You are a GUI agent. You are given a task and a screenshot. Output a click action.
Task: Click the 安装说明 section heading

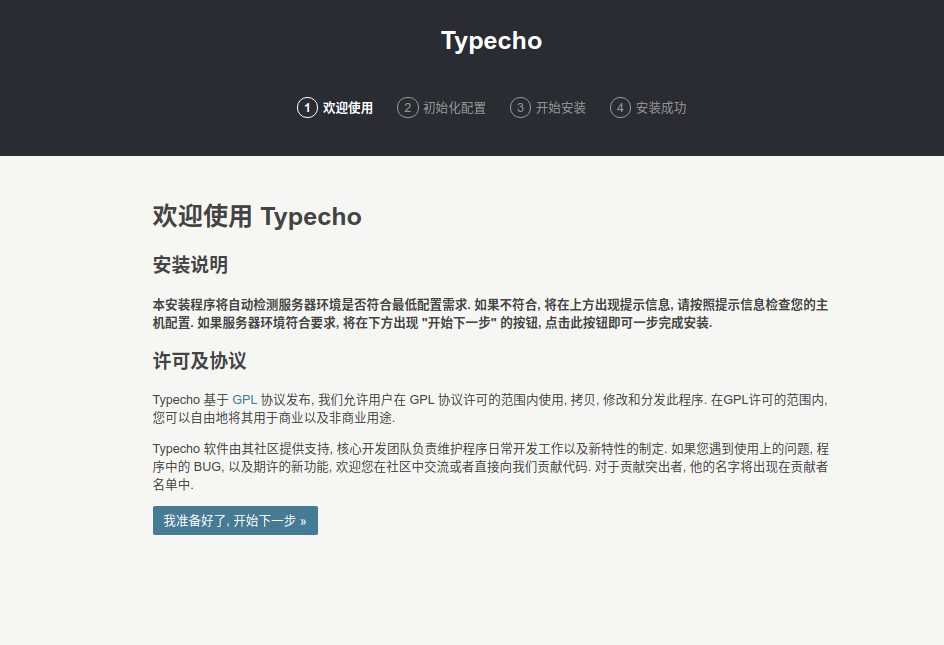(190, 265)
